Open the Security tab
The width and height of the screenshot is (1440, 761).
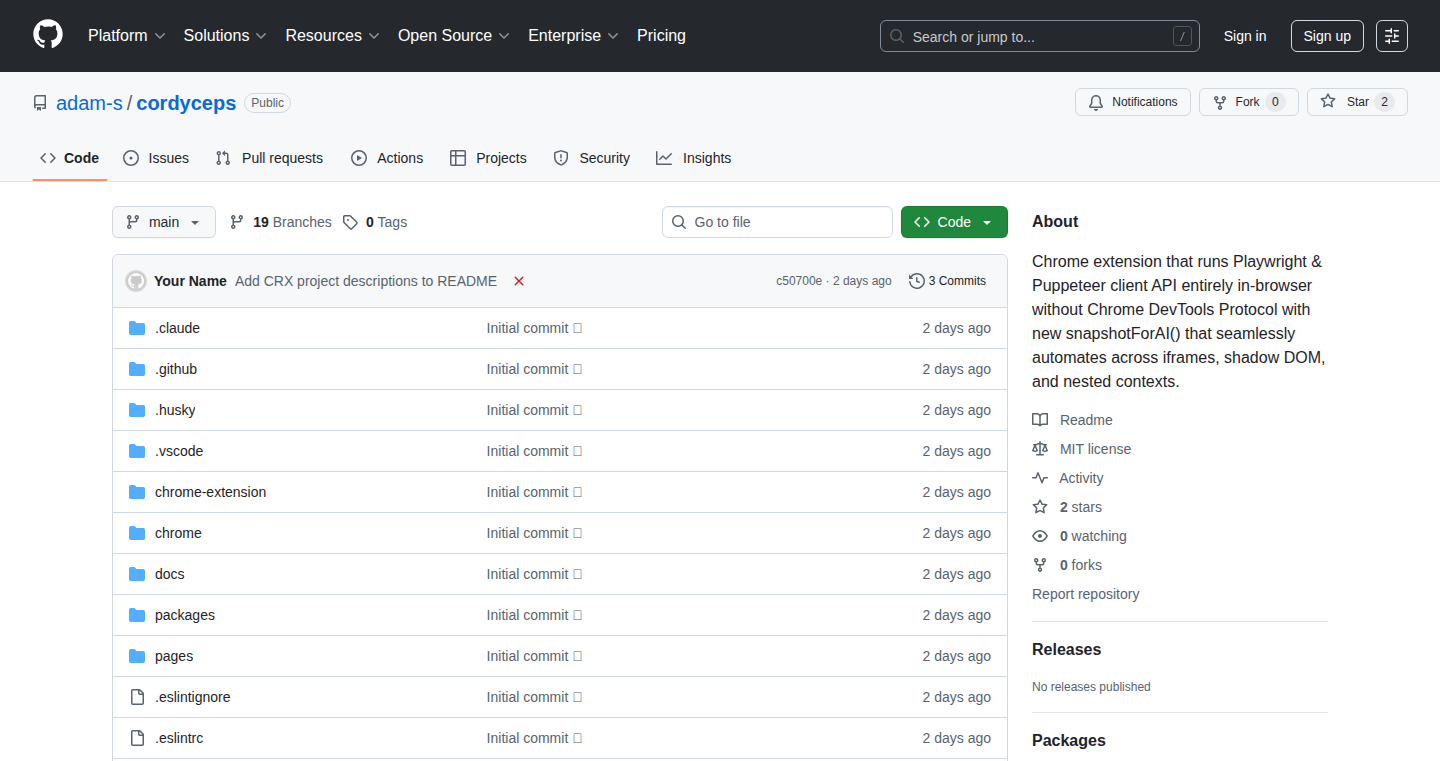coord(592,158)
